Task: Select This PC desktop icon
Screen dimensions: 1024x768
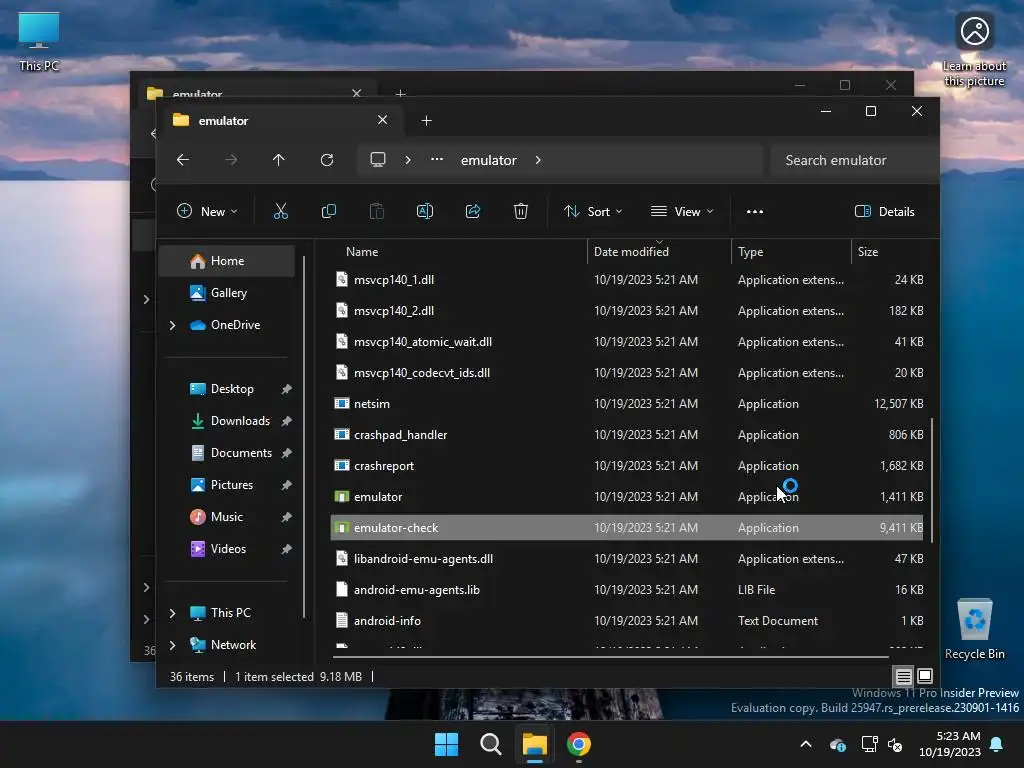Action: click(39, 42)
